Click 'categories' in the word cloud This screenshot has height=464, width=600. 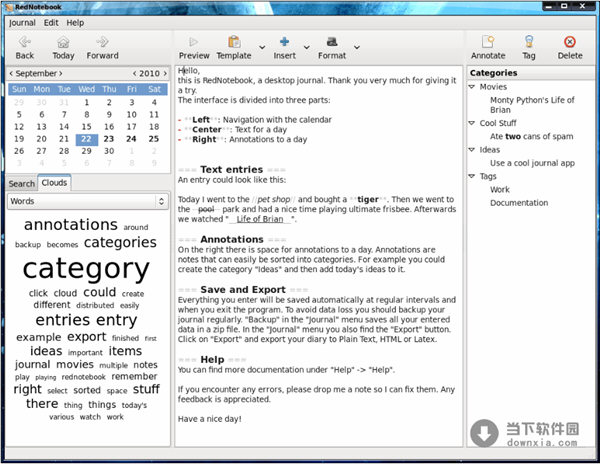coord(120,243)
